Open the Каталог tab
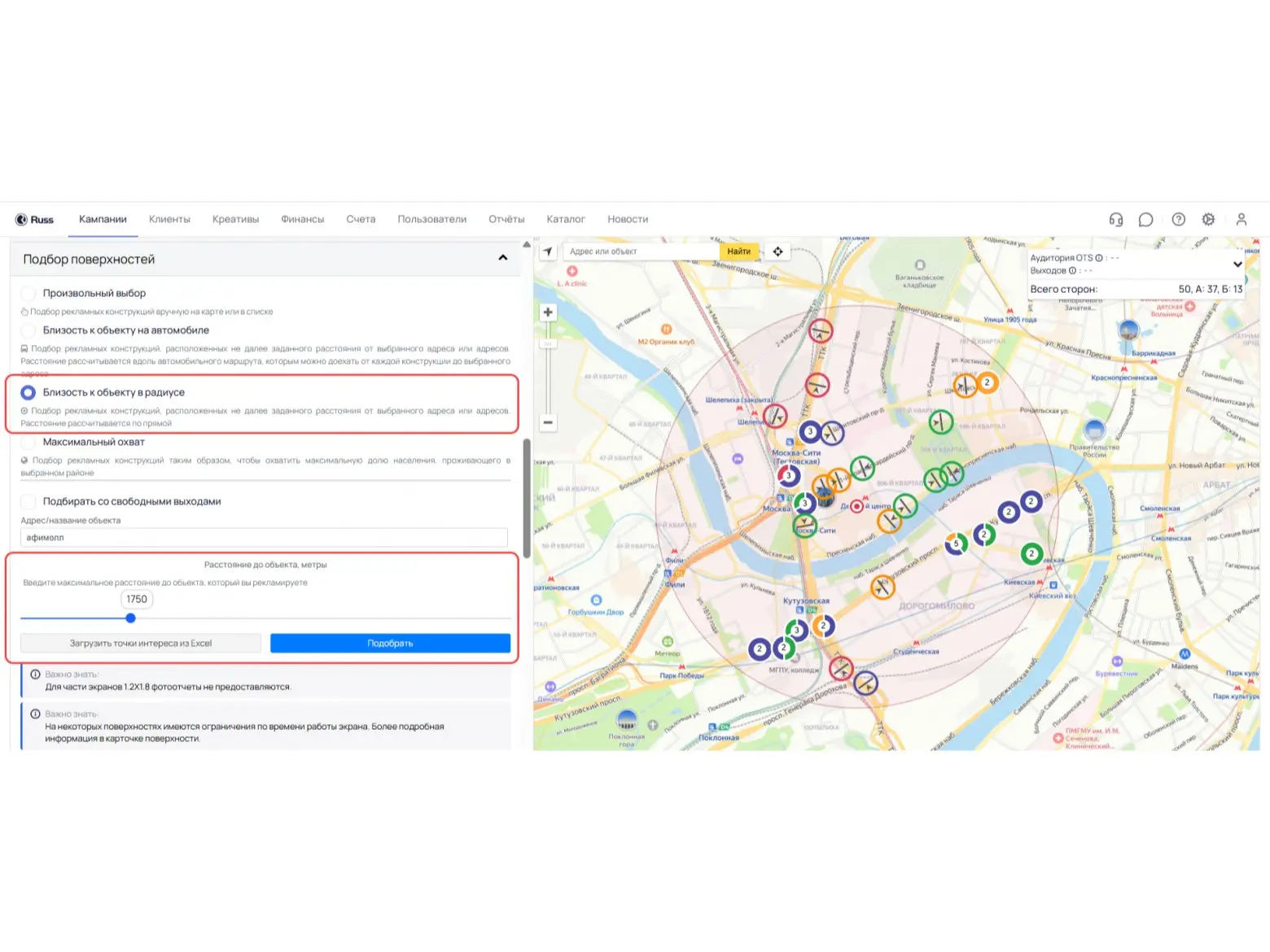 [566, 220]
